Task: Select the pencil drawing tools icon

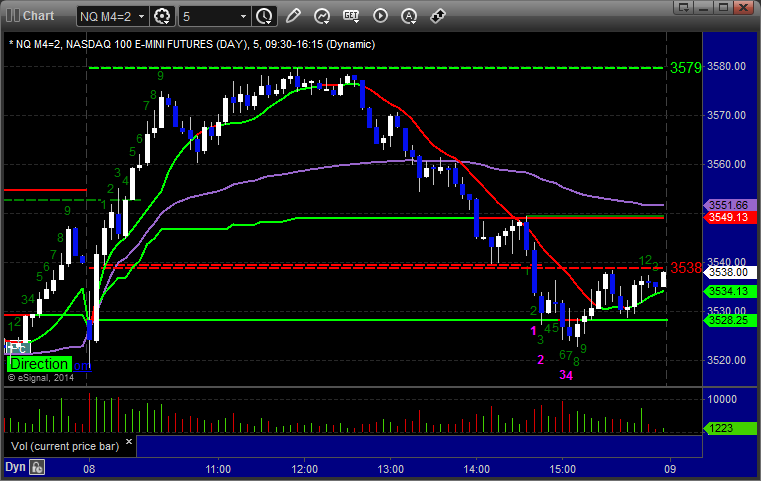Action: 293,16
